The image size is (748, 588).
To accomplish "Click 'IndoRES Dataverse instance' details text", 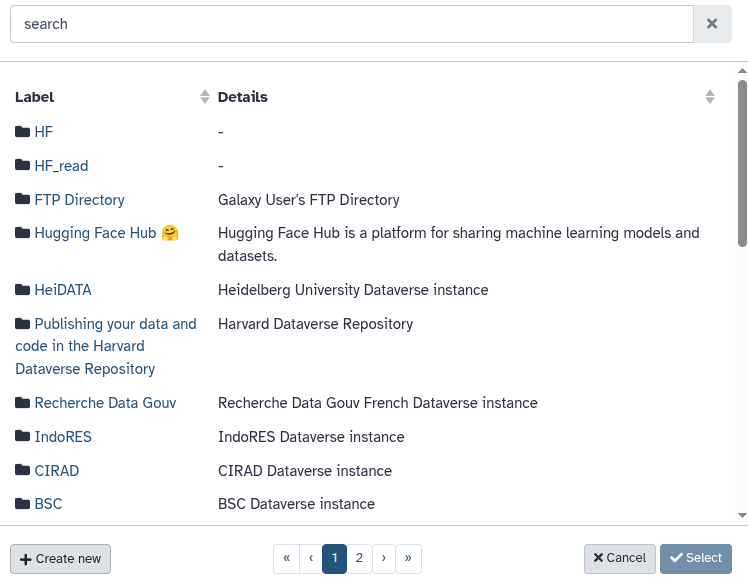I will 311,437.
